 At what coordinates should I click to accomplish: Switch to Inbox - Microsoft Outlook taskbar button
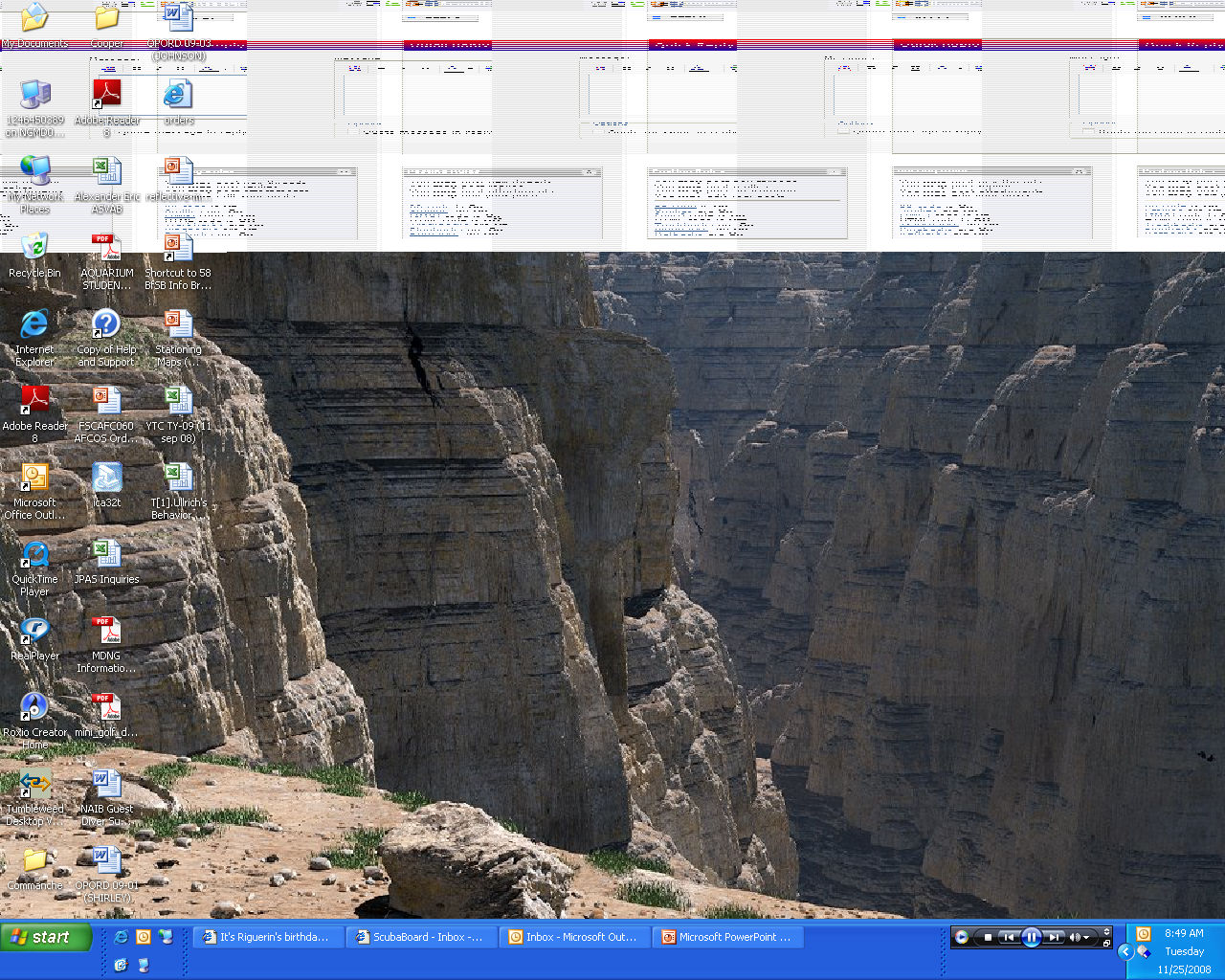tap(574, 937)
